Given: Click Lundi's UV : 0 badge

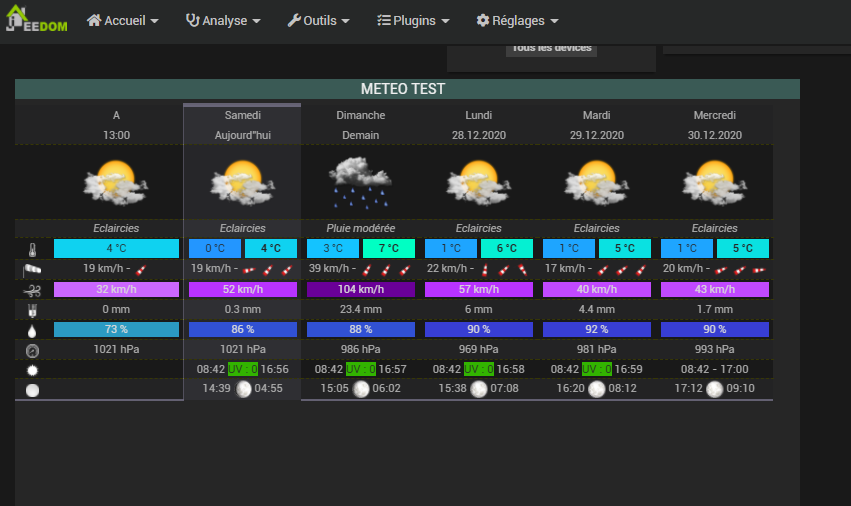Looking at the screenshot, I should pyautogui.click(x=479, y=369).
